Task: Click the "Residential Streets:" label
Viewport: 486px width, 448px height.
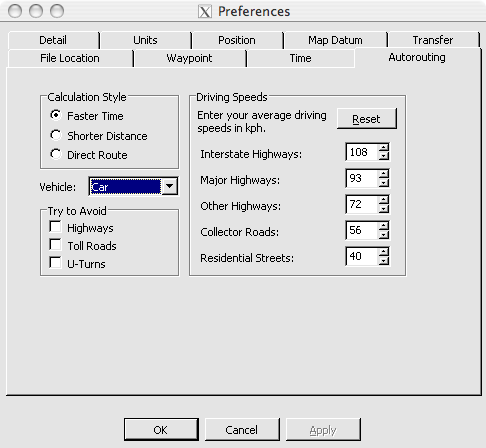Action: (x=247, y=258)
